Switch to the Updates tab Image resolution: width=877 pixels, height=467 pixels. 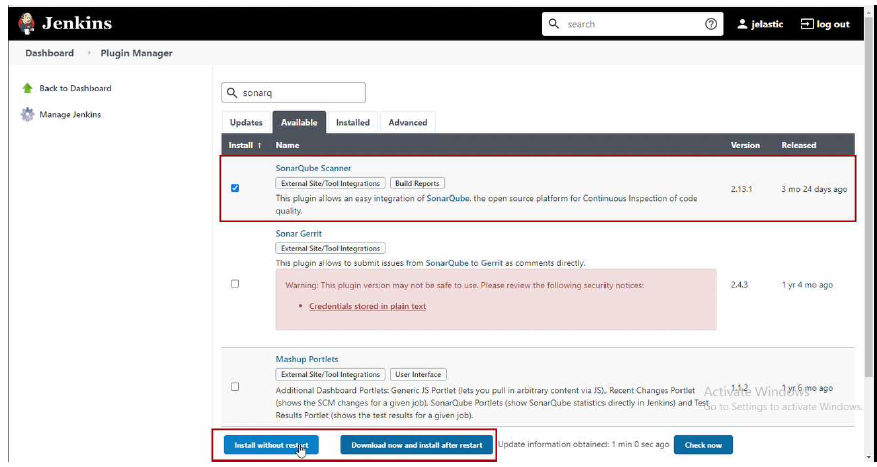tap(246, 122)
